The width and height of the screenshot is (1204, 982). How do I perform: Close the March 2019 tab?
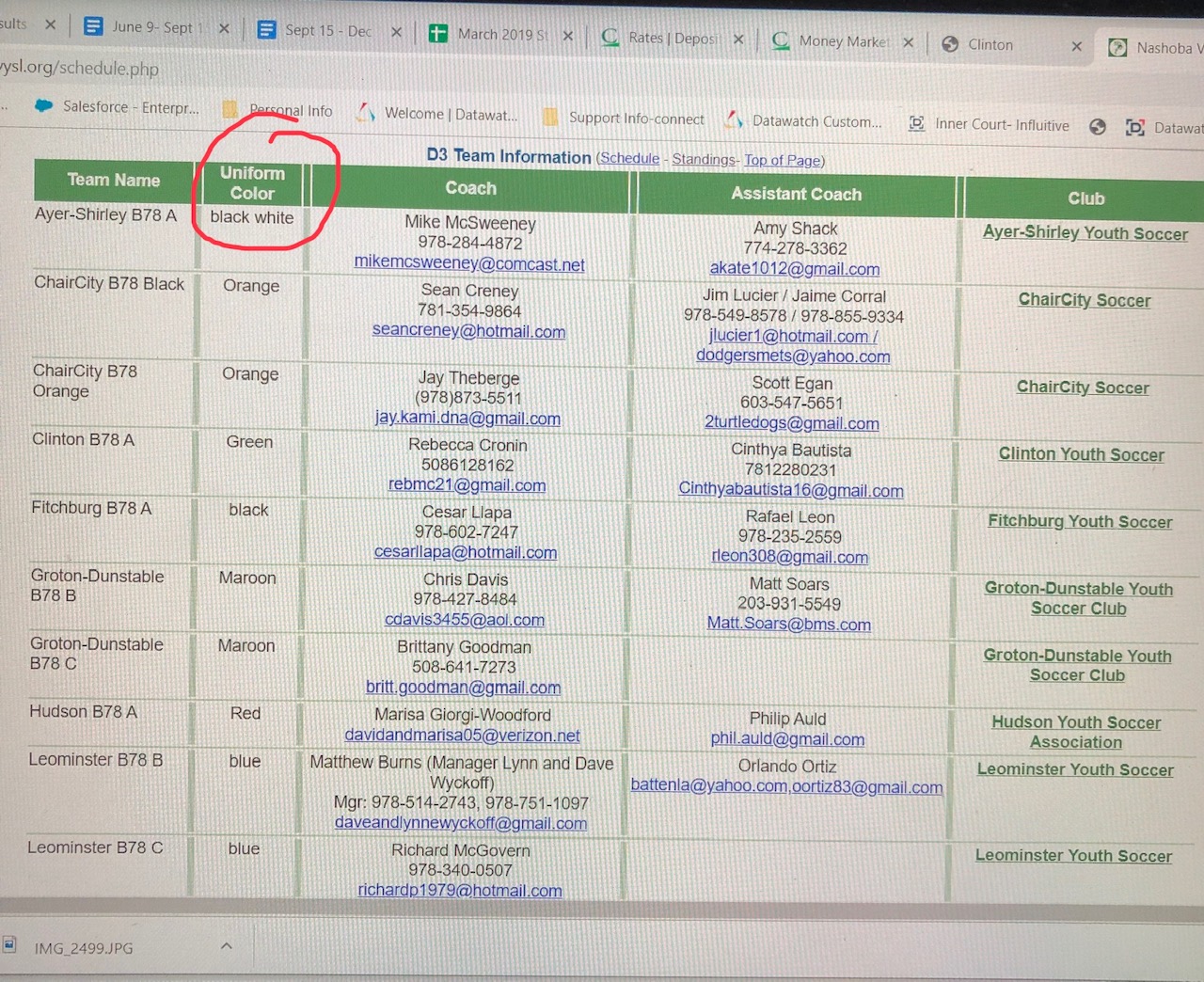tap(568, 36)
